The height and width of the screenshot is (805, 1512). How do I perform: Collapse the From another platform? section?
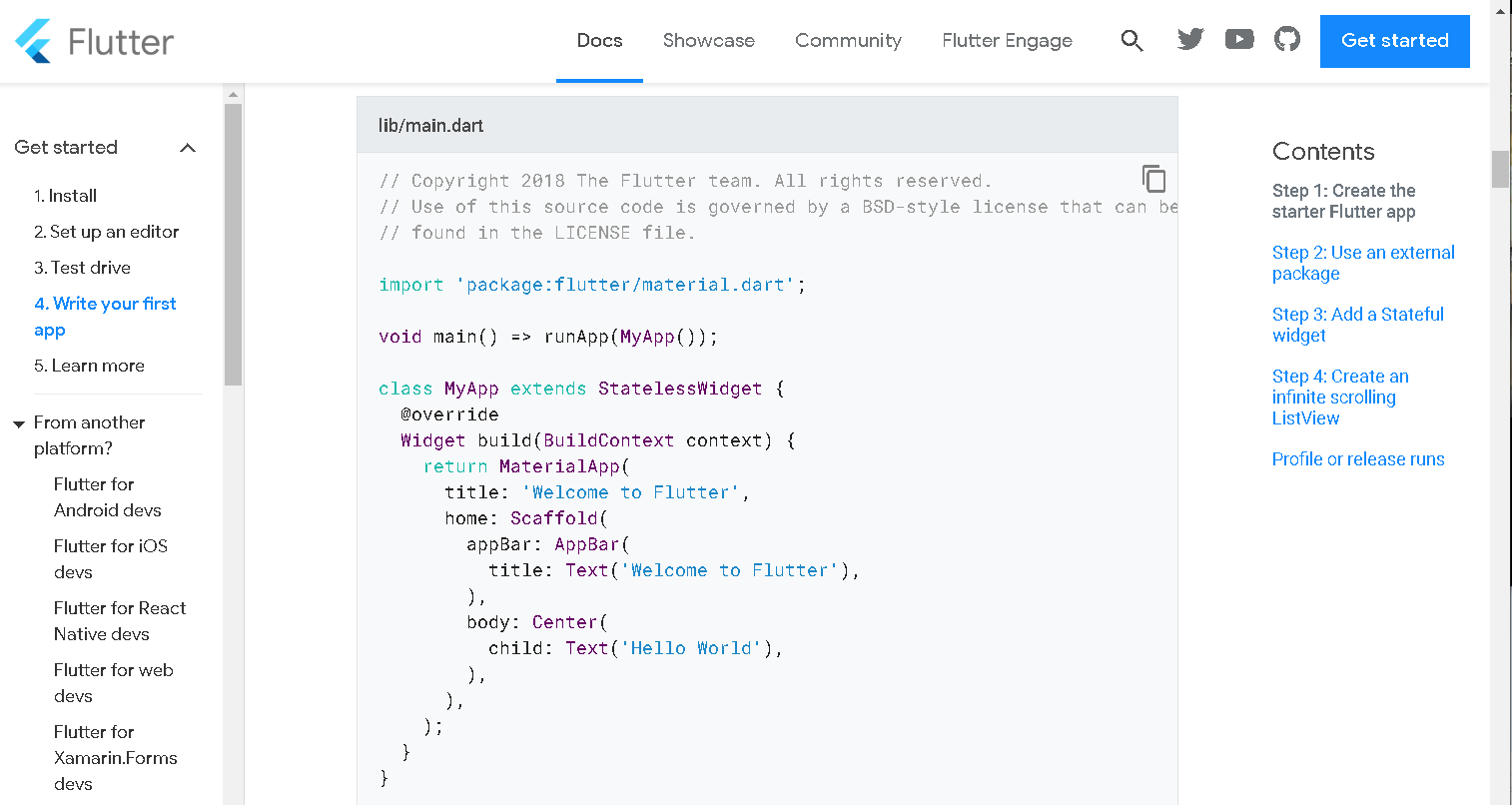point(18,424)
